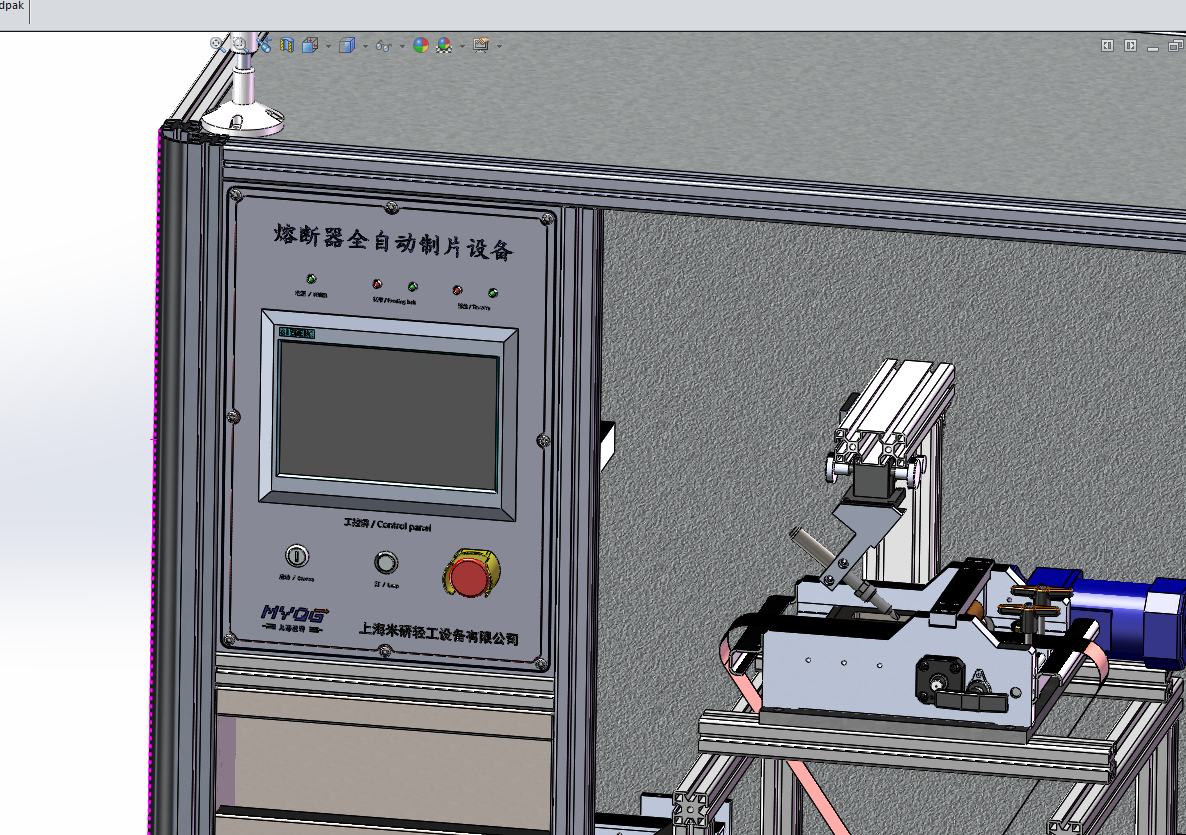Expand the View Orientation dropdown arrow
Screen dimensions: 1186x835
click(x=328, y=46)
